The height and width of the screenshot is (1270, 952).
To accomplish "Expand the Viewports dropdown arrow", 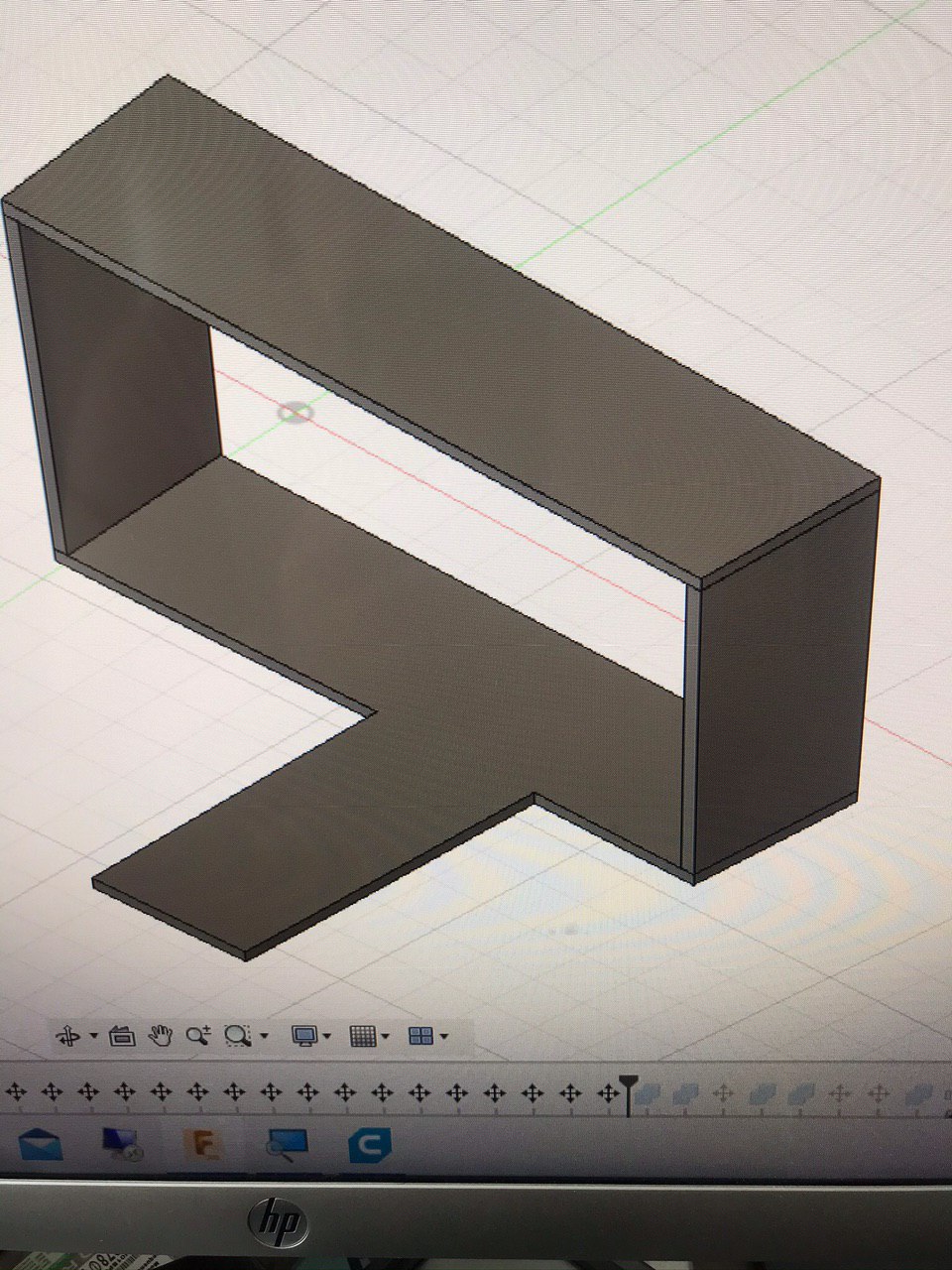I will click(443, 1037).
